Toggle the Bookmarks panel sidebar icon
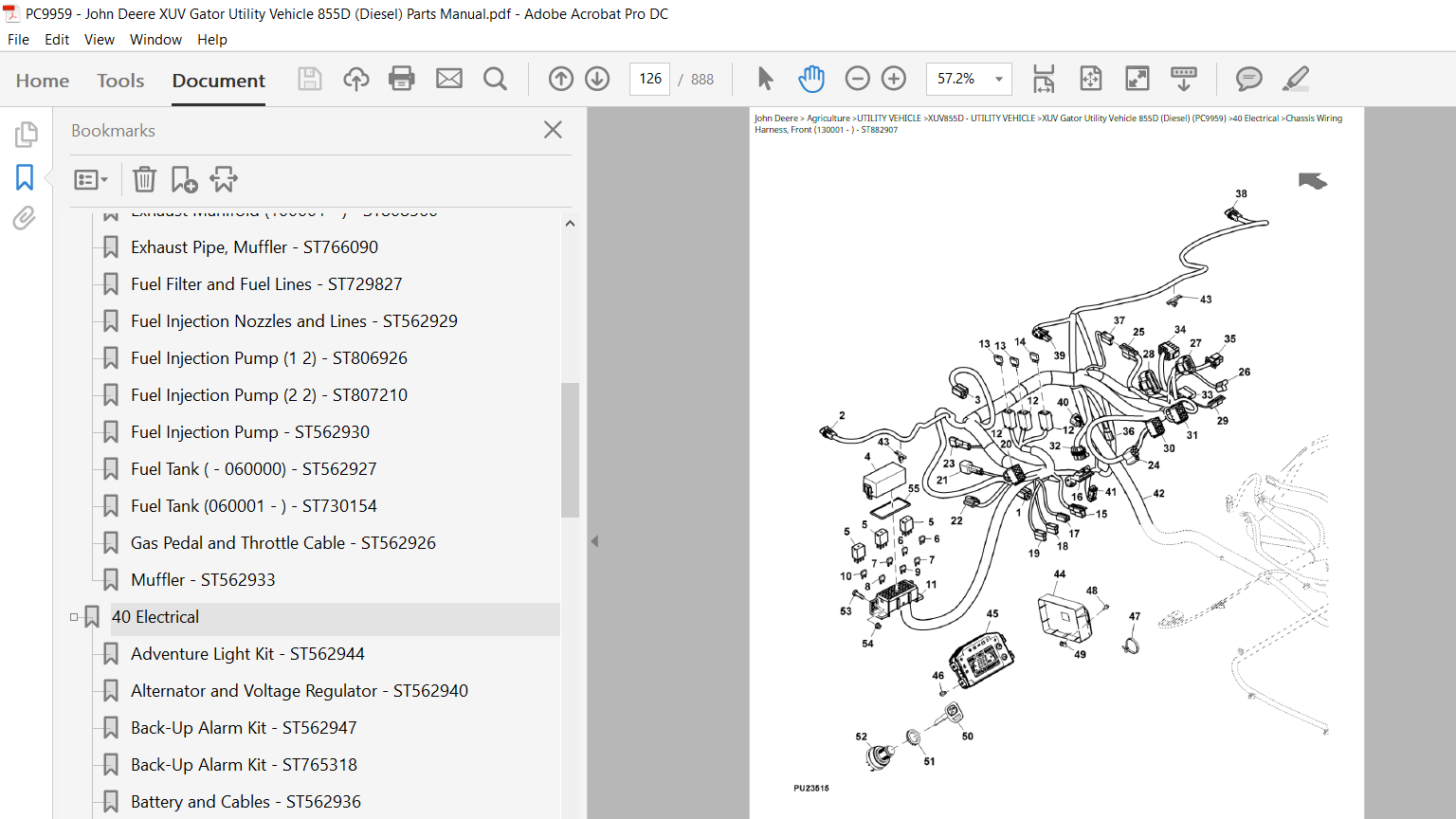The width and height of the screenshot is (1456, 819). 25,177
